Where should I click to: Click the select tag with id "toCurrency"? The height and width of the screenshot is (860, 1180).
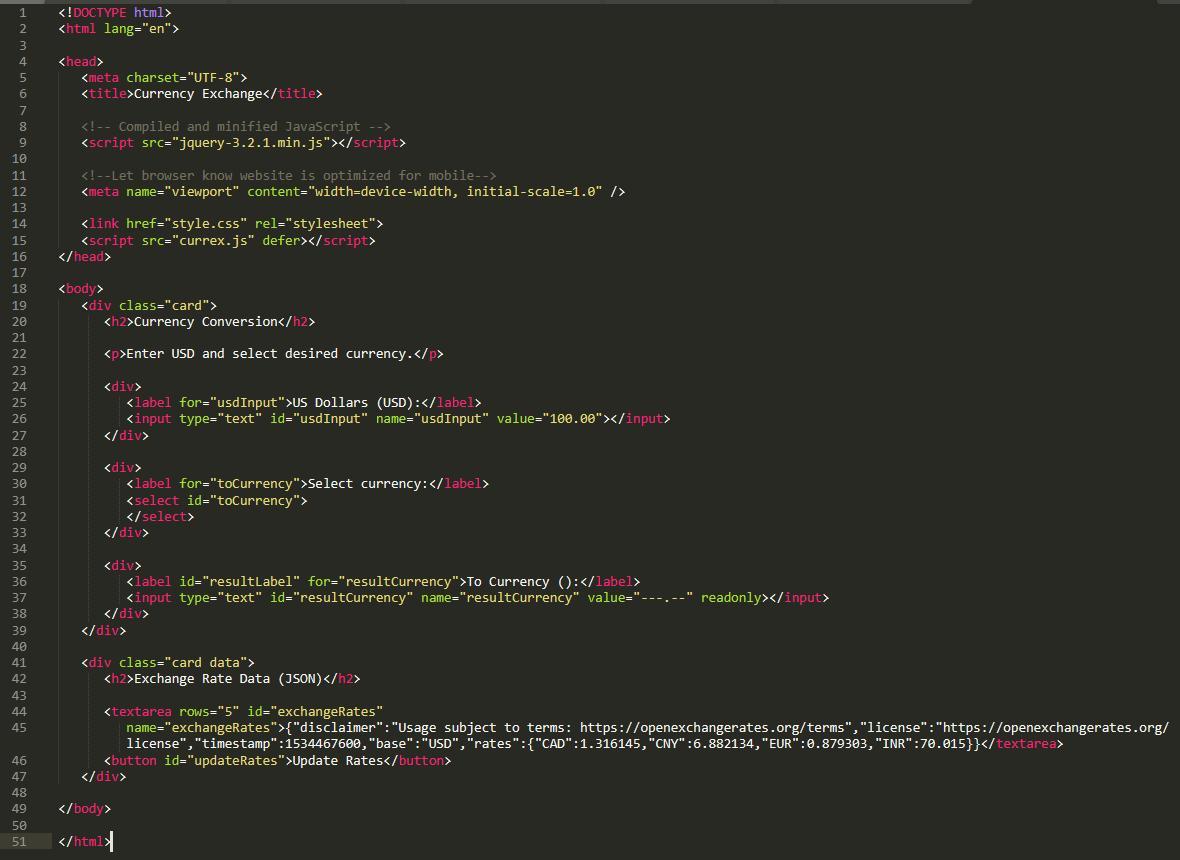pyautogui.click(x=217, y=500)
